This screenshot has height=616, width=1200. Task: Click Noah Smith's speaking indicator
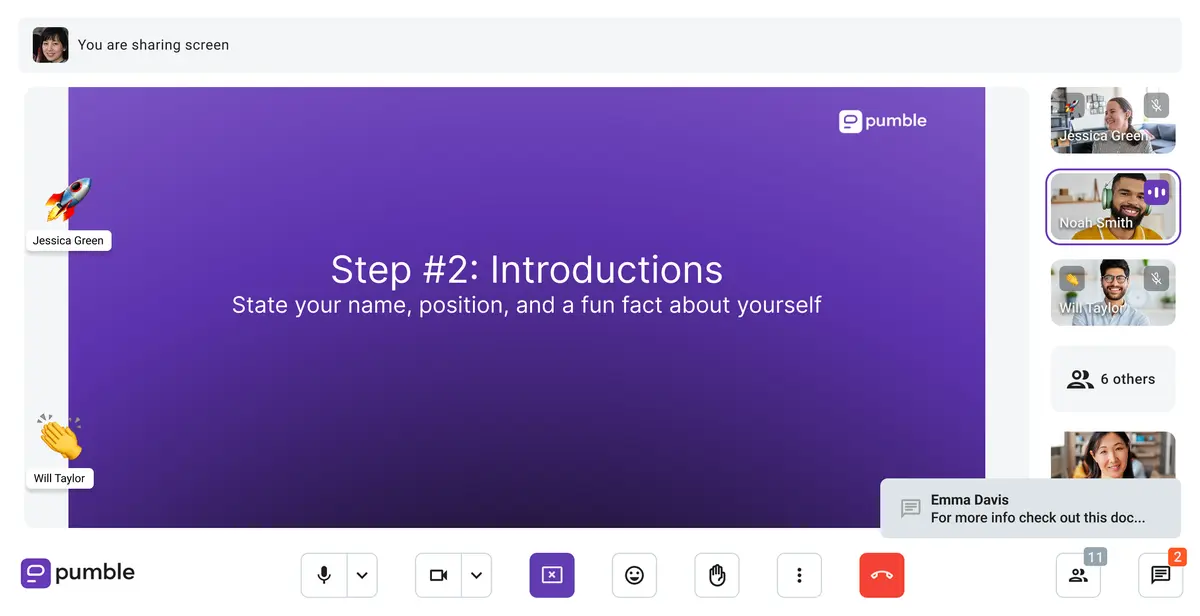[x=1157, y=191]
